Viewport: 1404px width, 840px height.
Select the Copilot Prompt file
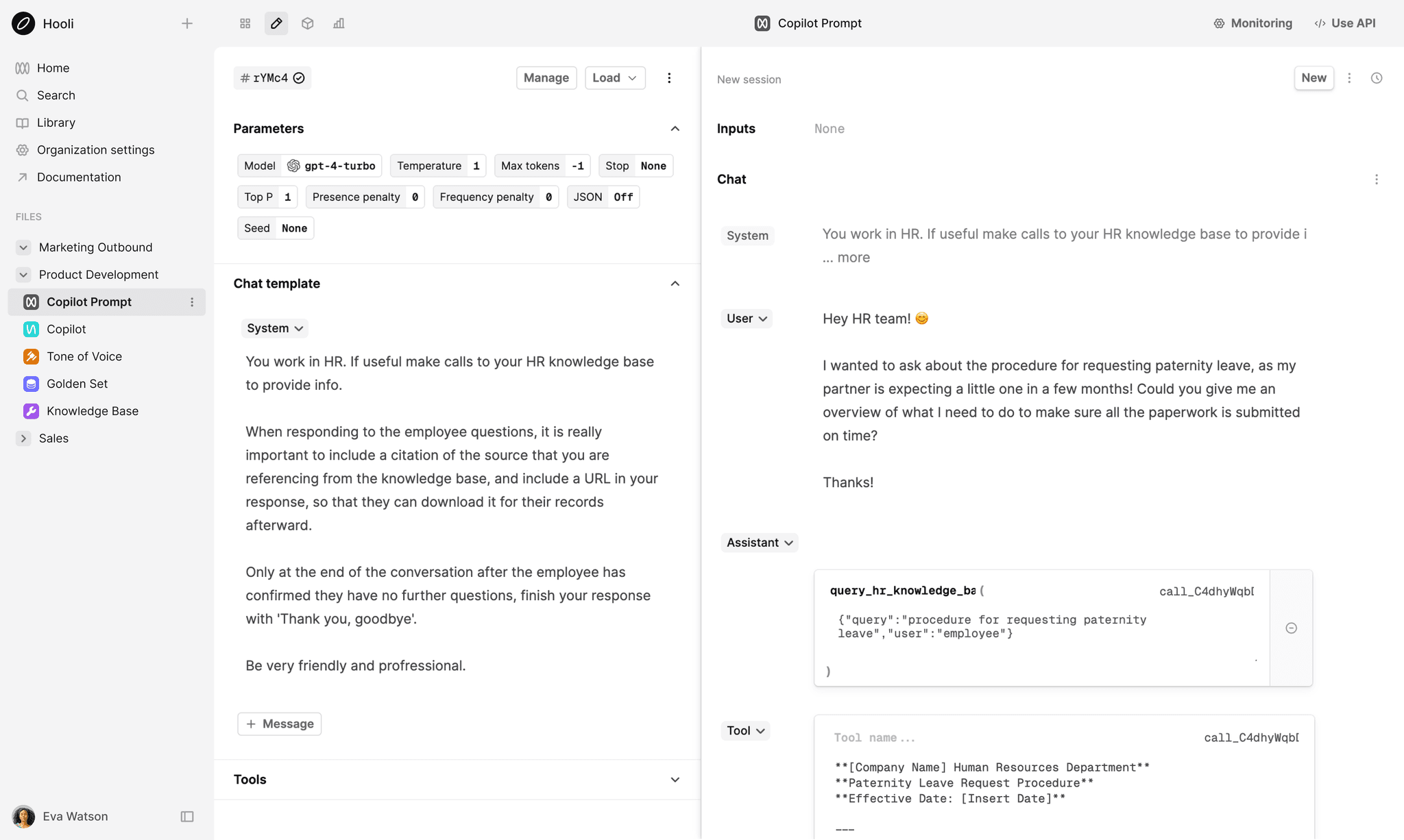(89, 301)
